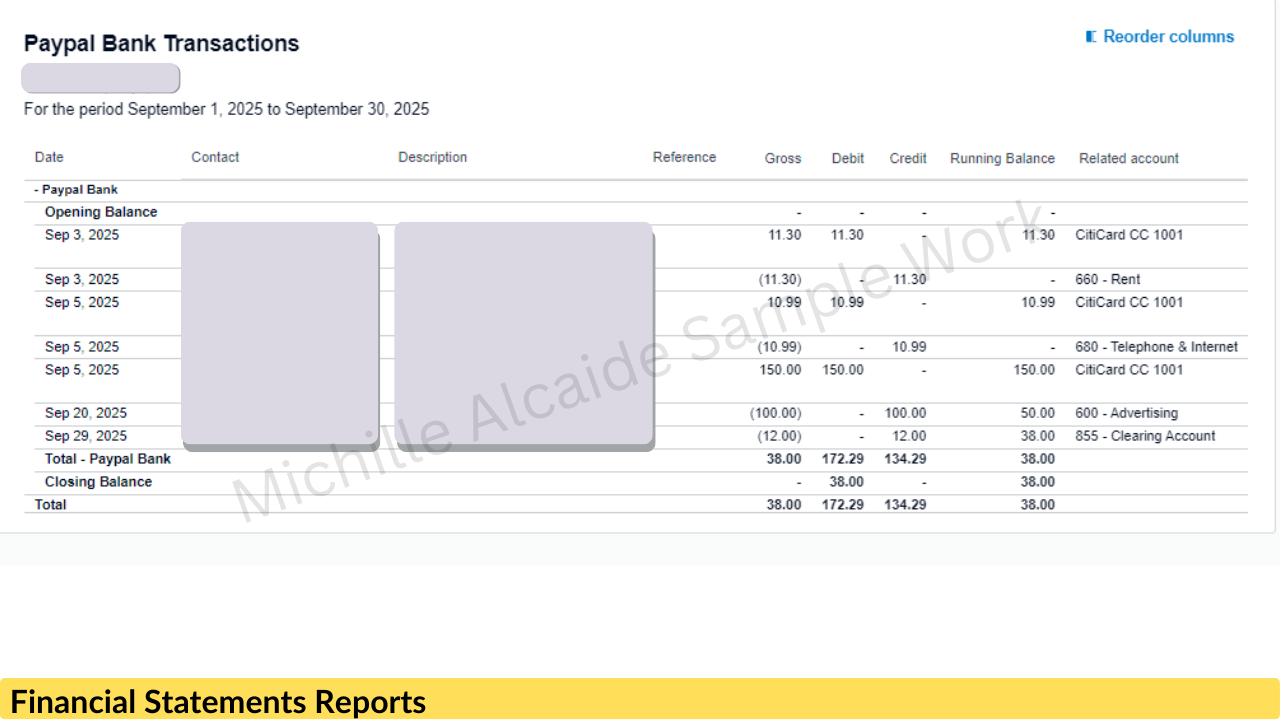The width and height of the screenshot is (1280, 720).
Task: Select the 'Paypal Bank Transactions' report title
Action: click(x=161, y=44)
